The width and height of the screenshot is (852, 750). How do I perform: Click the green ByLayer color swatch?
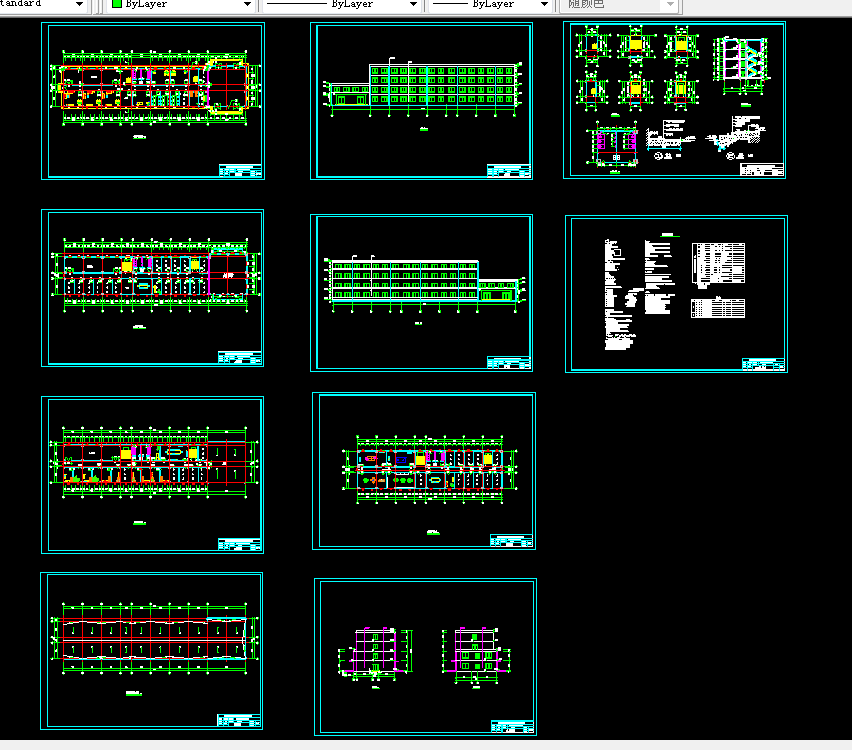pos(116,4)
